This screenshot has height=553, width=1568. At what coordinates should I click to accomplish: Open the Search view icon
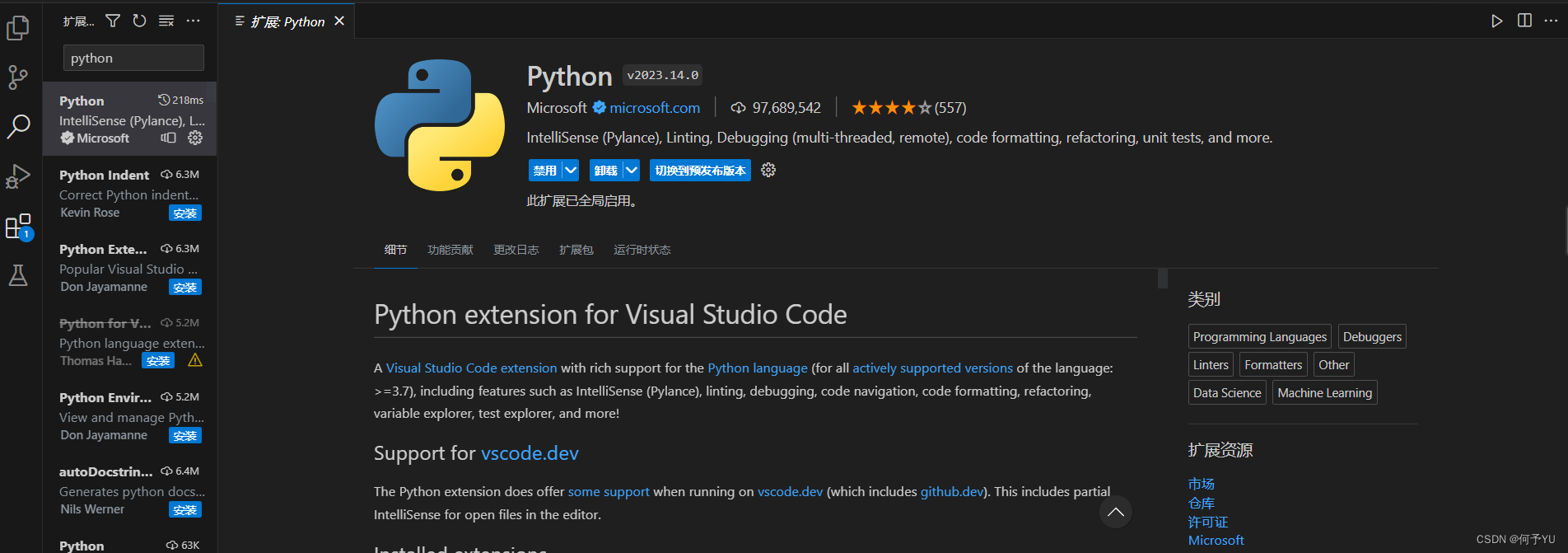tap(18, 127)
